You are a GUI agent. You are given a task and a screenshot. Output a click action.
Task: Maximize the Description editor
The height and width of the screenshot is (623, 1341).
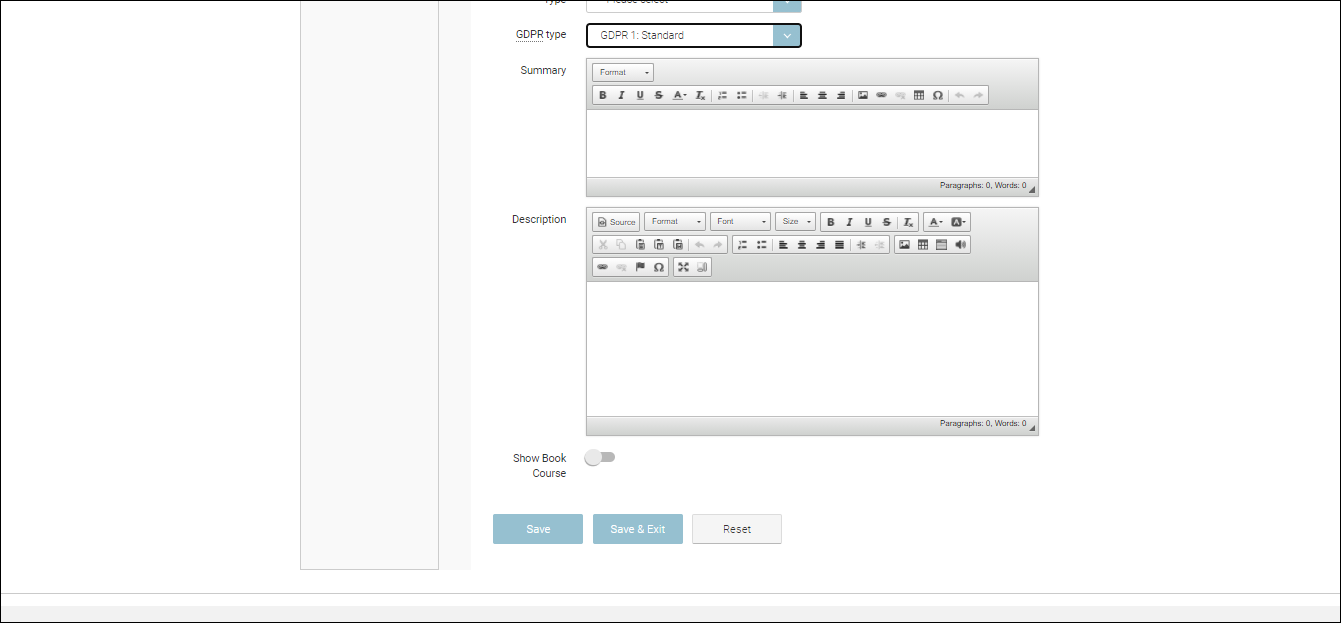(x=683, y=267)
